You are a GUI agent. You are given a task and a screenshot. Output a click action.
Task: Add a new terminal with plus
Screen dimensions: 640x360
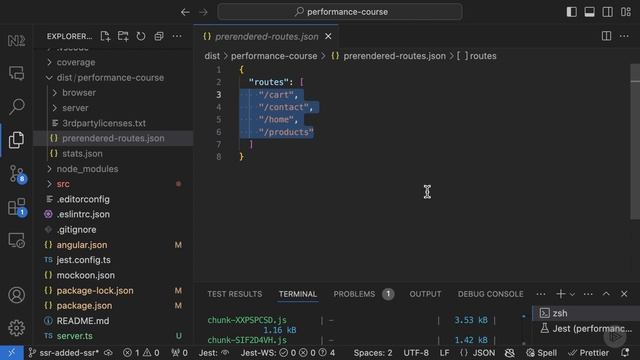pyautogui.click(x=560, y=294)
